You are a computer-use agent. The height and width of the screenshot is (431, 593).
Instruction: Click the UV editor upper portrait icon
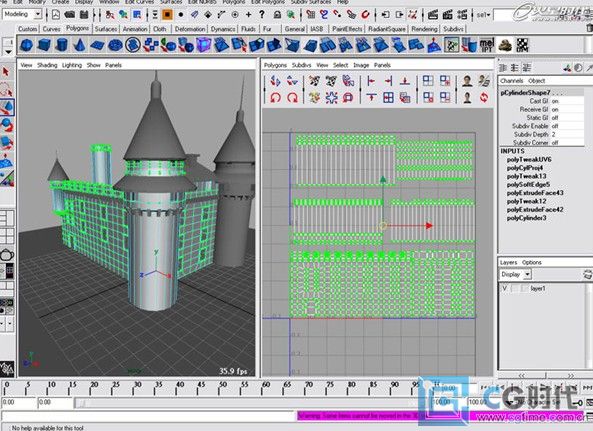(467, 81)
